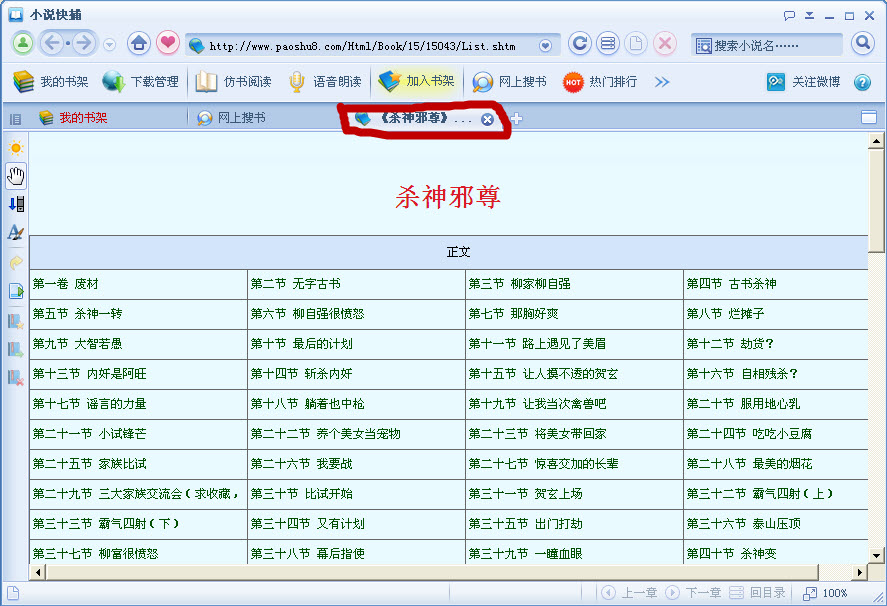The image size is (887, 606).
Task: Select the hand drag tool in sidebar
Action: (16, 176)
